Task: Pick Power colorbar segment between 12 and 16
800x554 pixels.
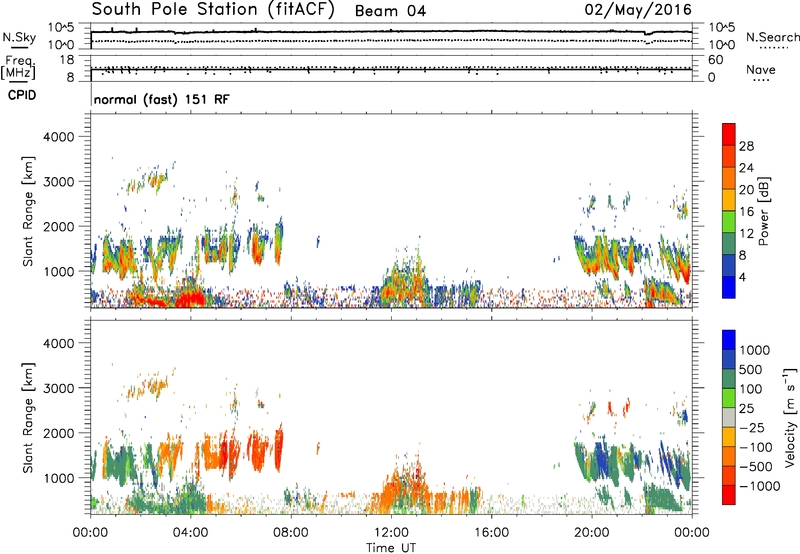Action: (x=729, y=221)
